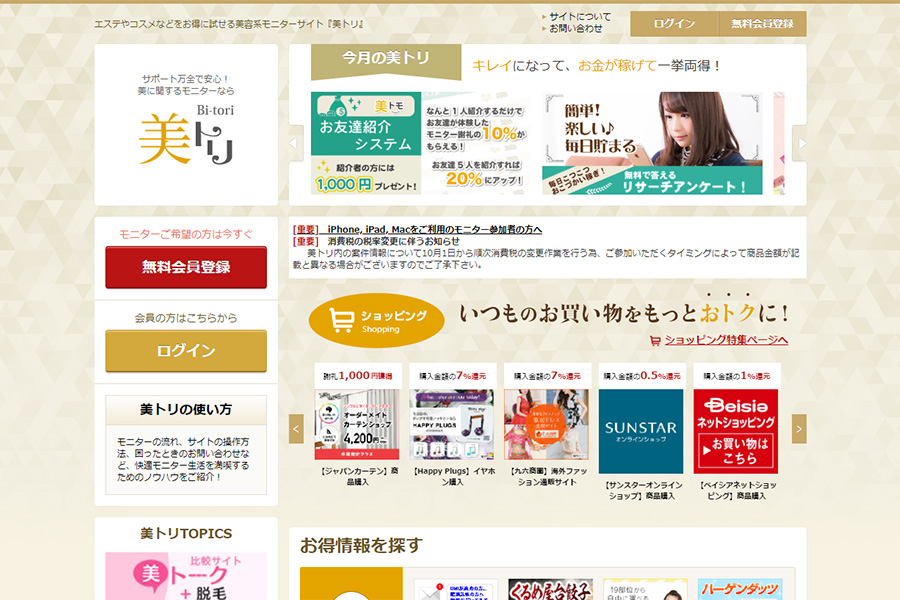Open the Beisia ネットショッピング thumbnail

tap(736, 432)
